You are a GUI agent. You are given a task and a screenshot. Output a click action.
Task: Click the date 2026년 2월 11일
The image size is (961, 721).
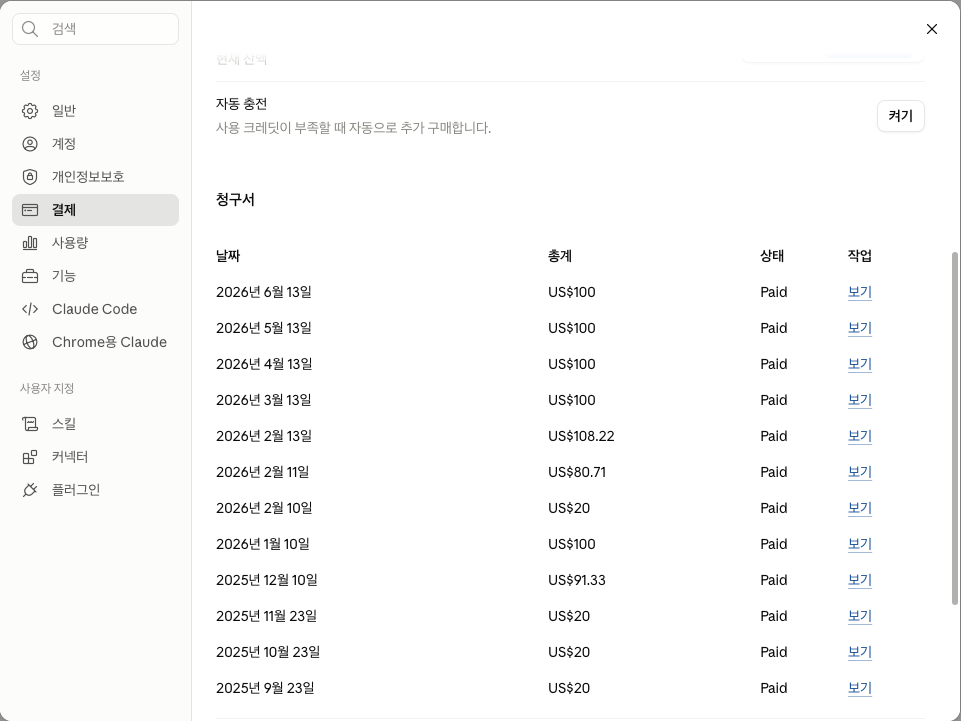(262, 472)
